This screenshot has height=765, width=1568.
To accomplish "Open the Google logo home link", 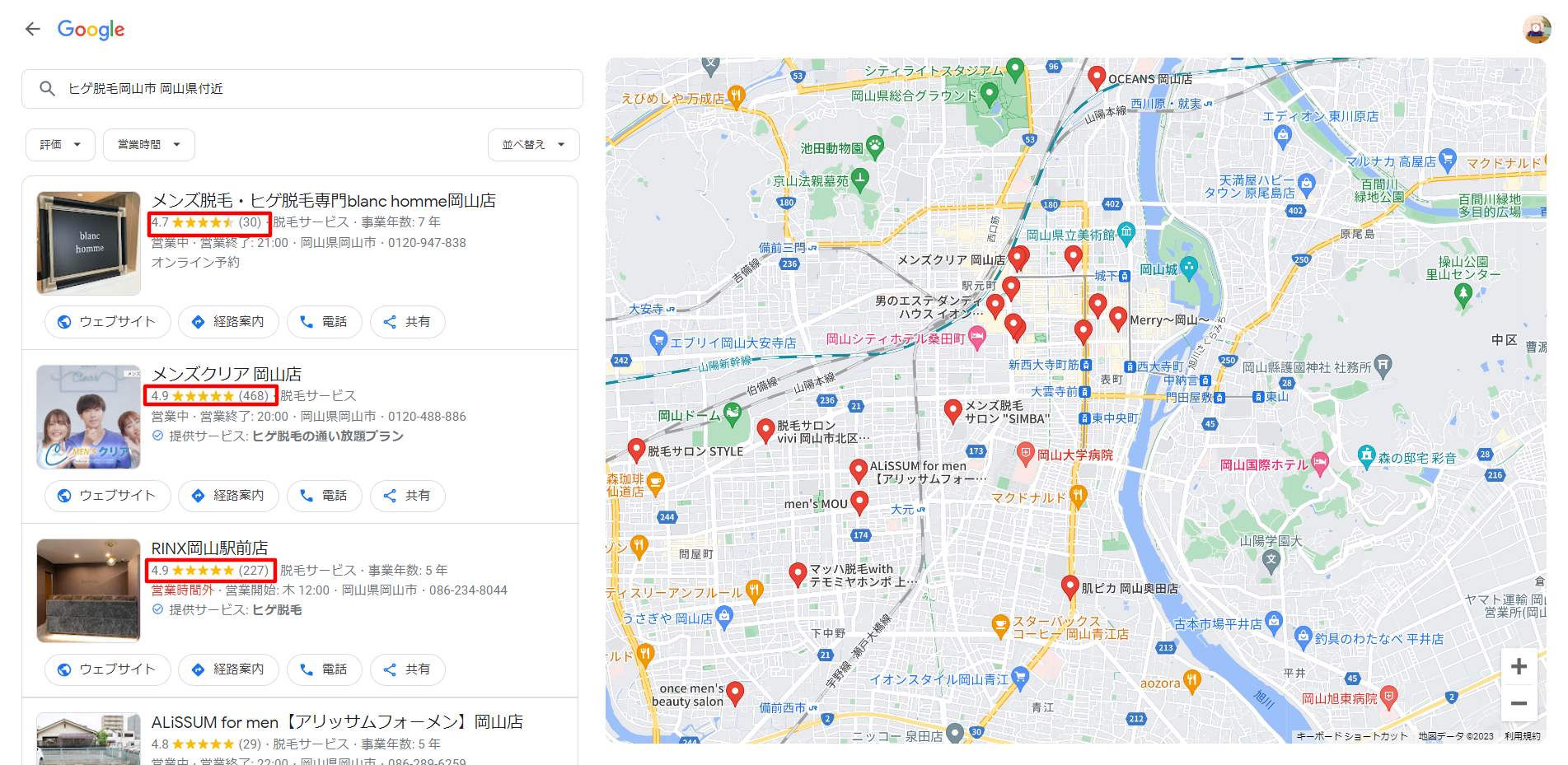I will [91, 30].
